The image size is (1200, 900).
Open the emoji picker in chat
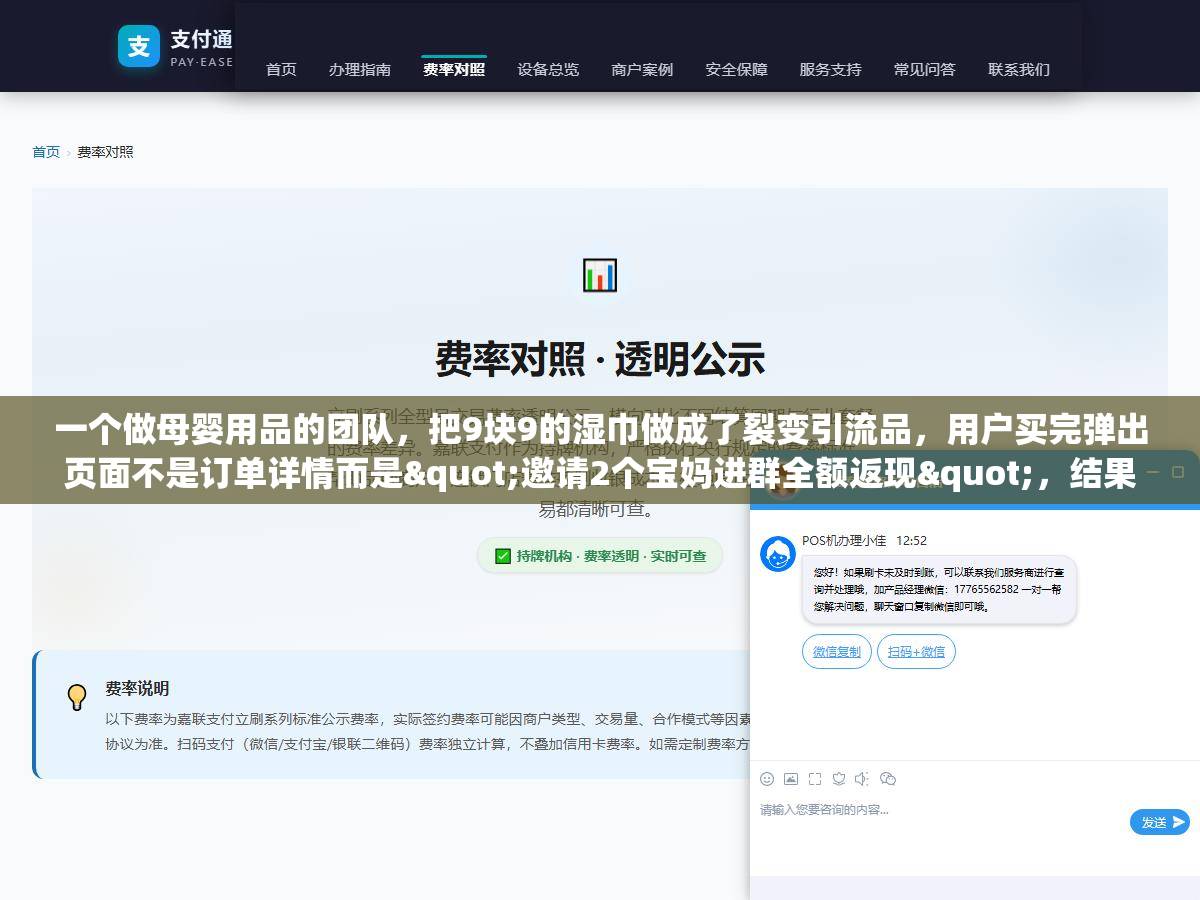tap(767, 779)
